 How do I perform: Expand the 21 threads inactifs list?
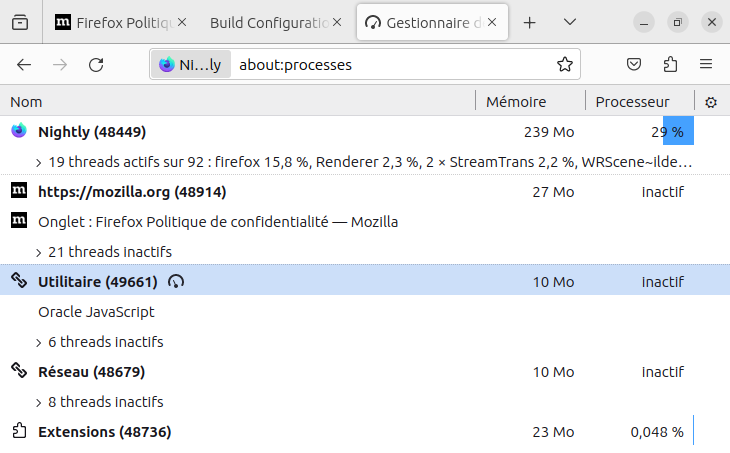click(x=39, y=252)
